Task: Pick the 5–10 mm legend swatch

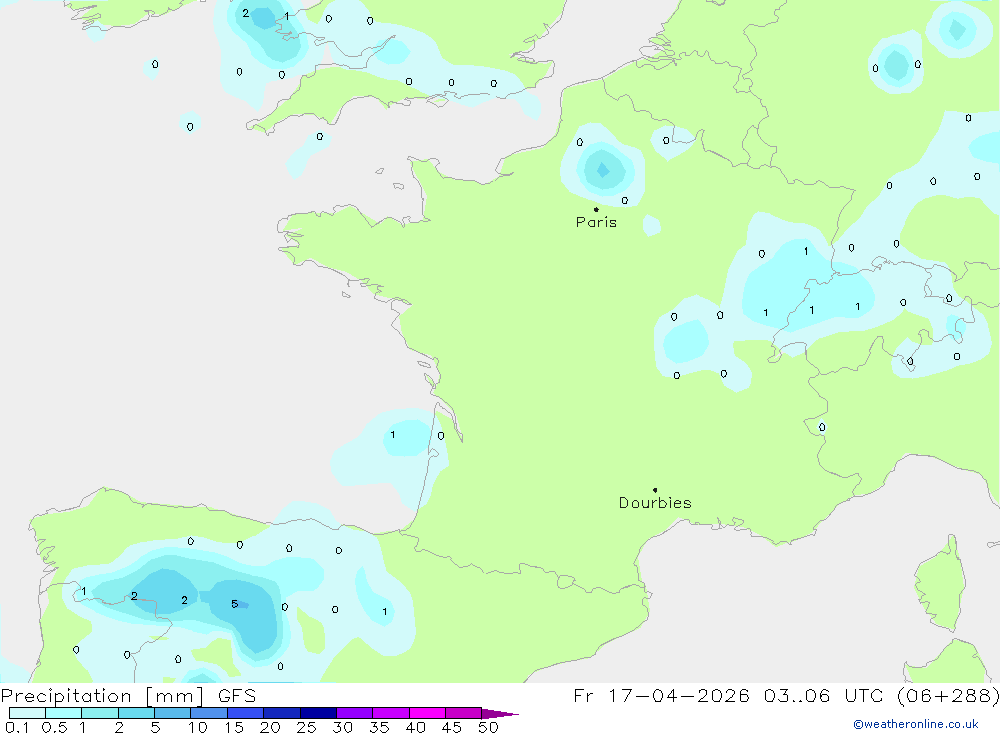Action: tap(173, 713)
